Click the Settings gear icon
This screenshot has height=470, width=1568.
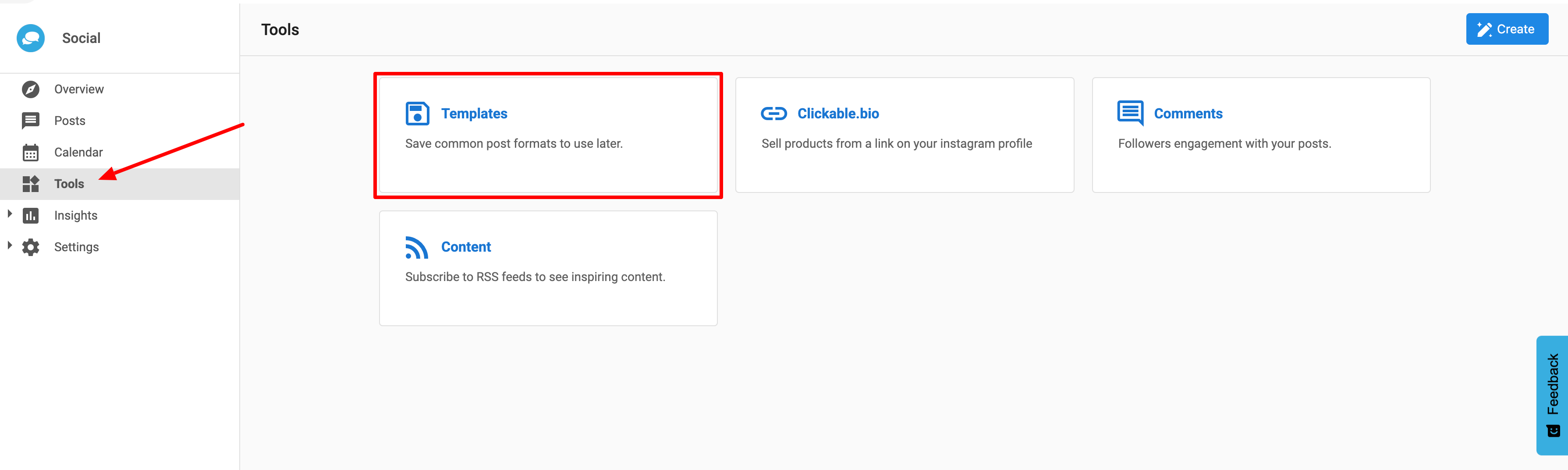[30, 247]
